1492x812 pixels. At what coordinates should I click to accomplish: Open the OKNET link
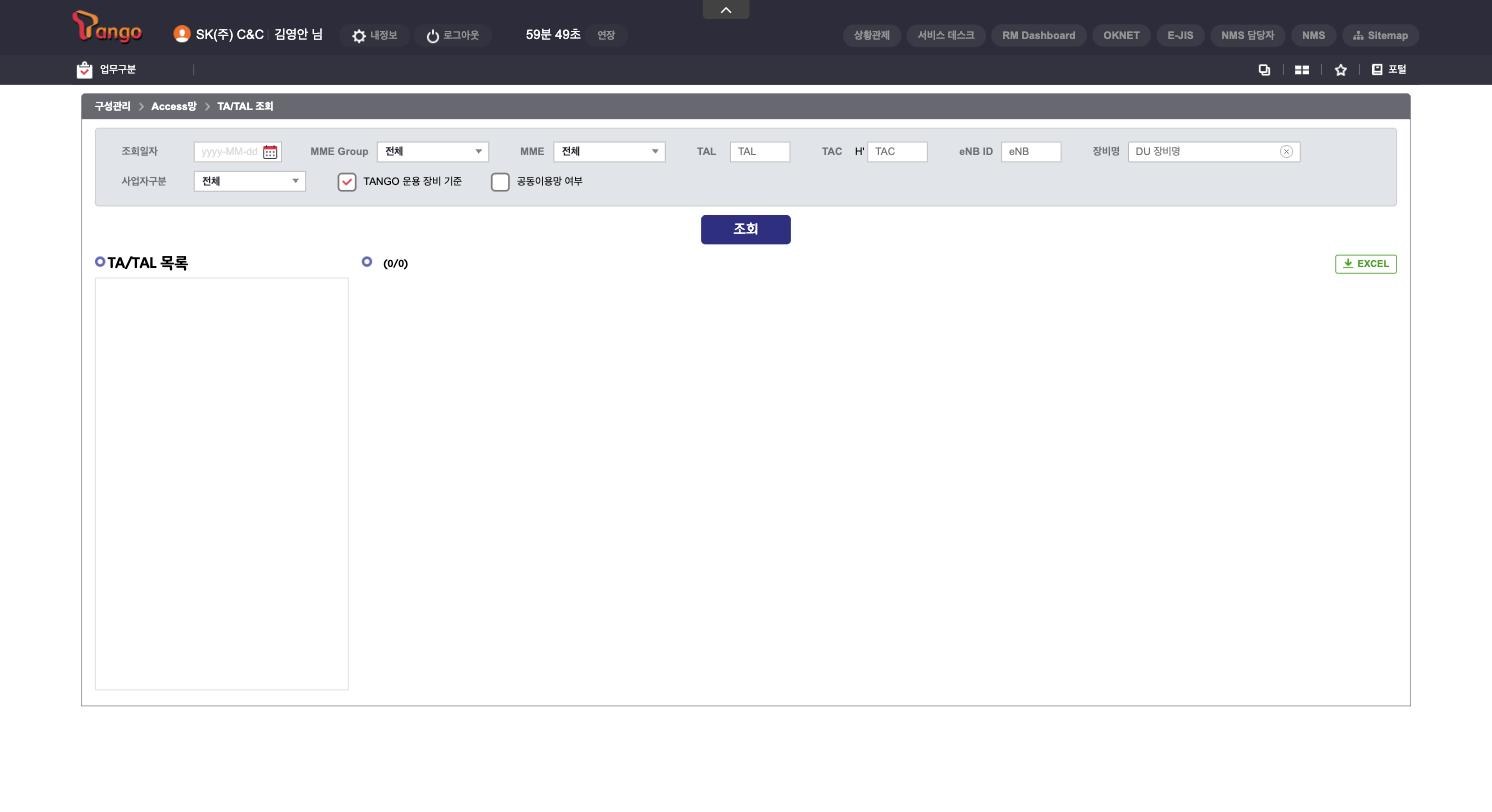tap(1121, 35)
